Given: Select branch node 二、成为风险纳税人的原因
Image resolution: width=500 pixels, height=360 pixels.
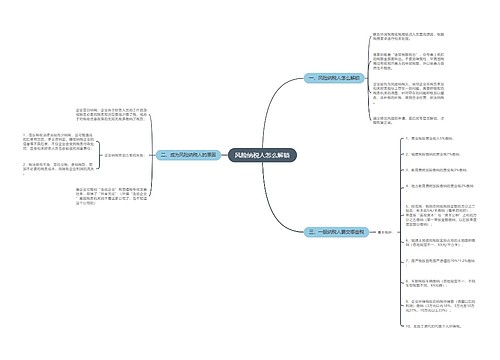Looking at the screenshot, I should 188,155.
